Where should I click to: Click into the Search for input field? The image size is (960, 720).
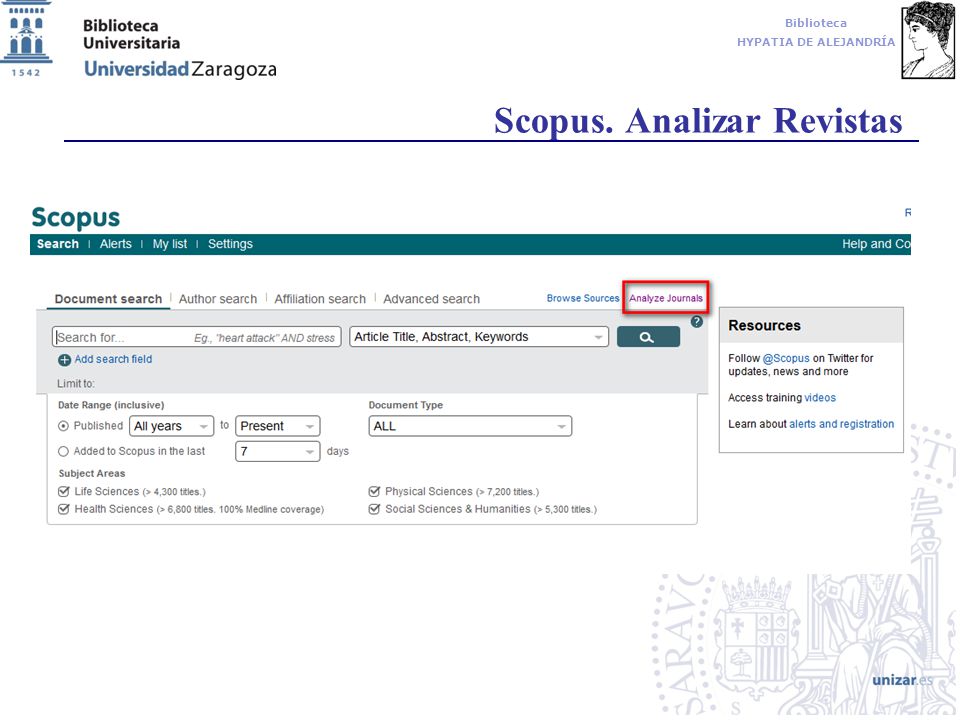point(197,337)
